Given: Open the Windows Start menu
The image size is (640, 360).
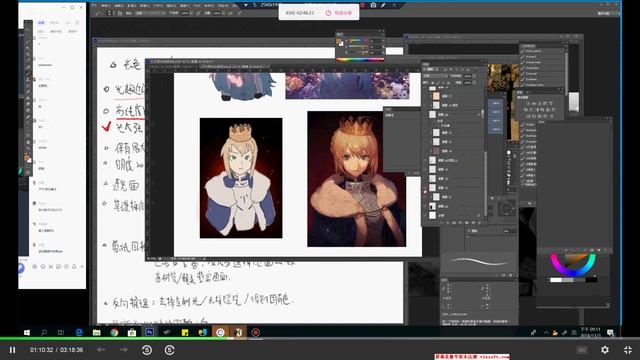Looking at the screenshot, I should click(27, 333).
